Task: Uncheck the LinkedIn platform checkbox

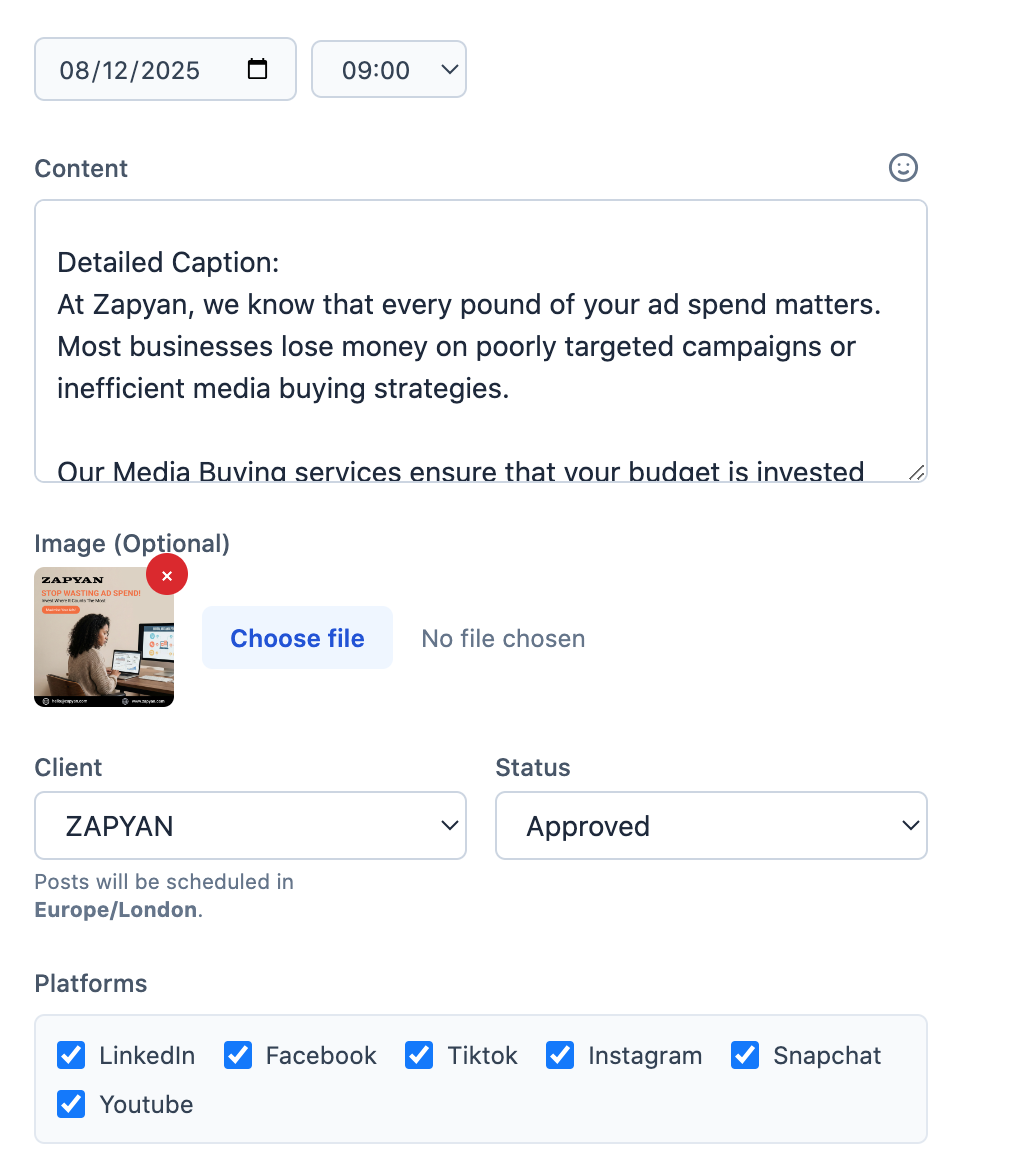Action: (x=71, y=1055)
